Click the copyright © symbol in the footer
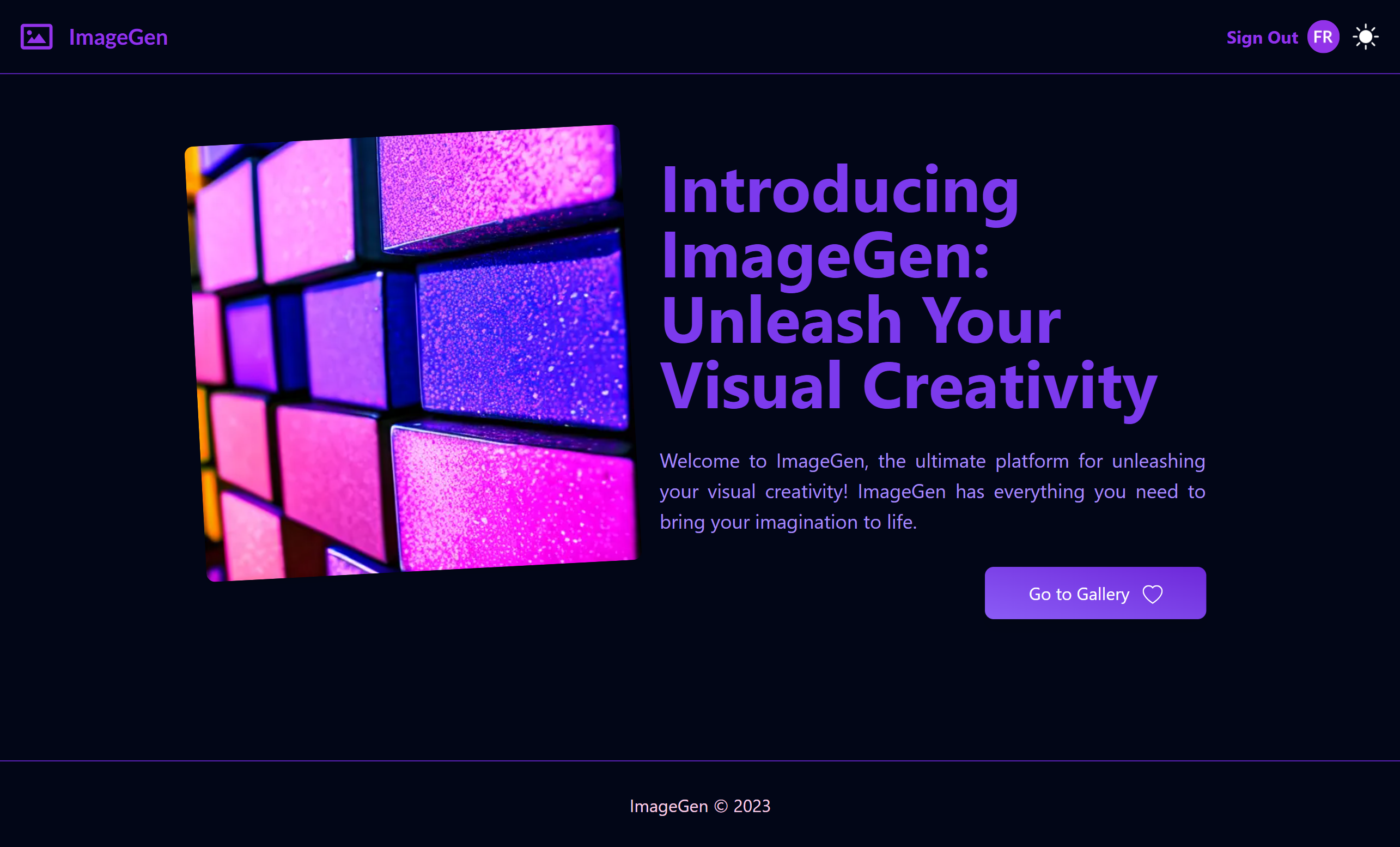1400x847 pixels. [x=721, y=806]
